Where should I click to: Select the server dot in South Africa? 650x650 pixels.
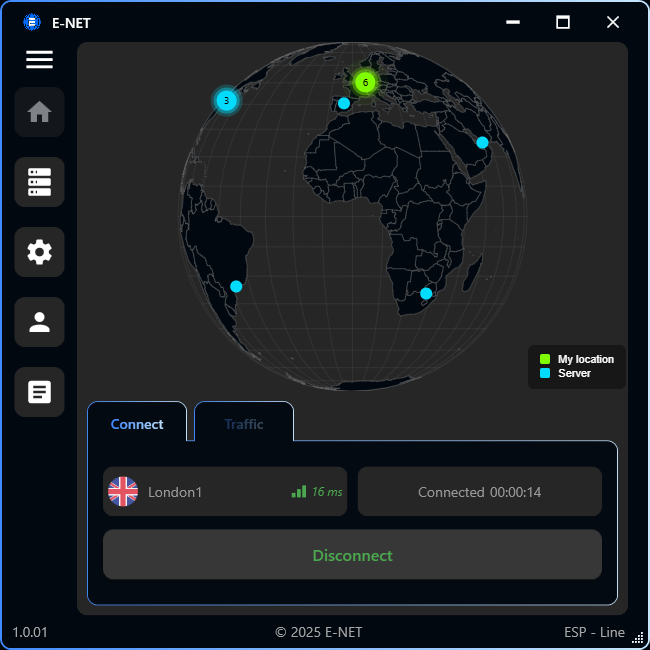[426, 293]
